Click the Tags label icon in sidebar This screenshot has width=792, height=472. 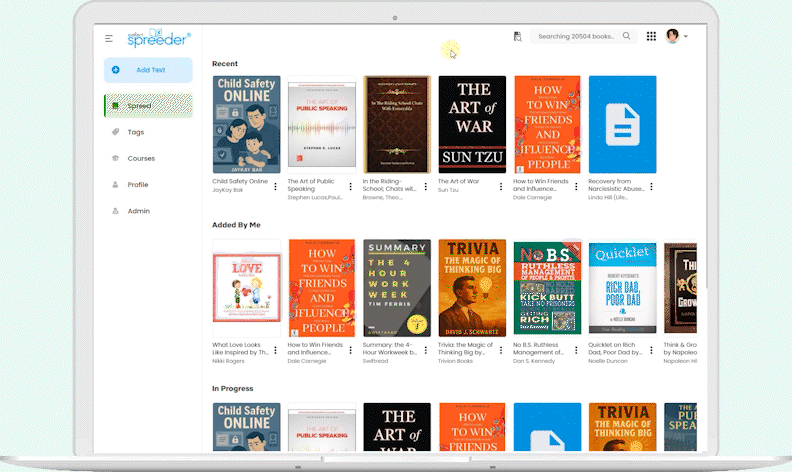pyautogui.click(x=115, y=132)
